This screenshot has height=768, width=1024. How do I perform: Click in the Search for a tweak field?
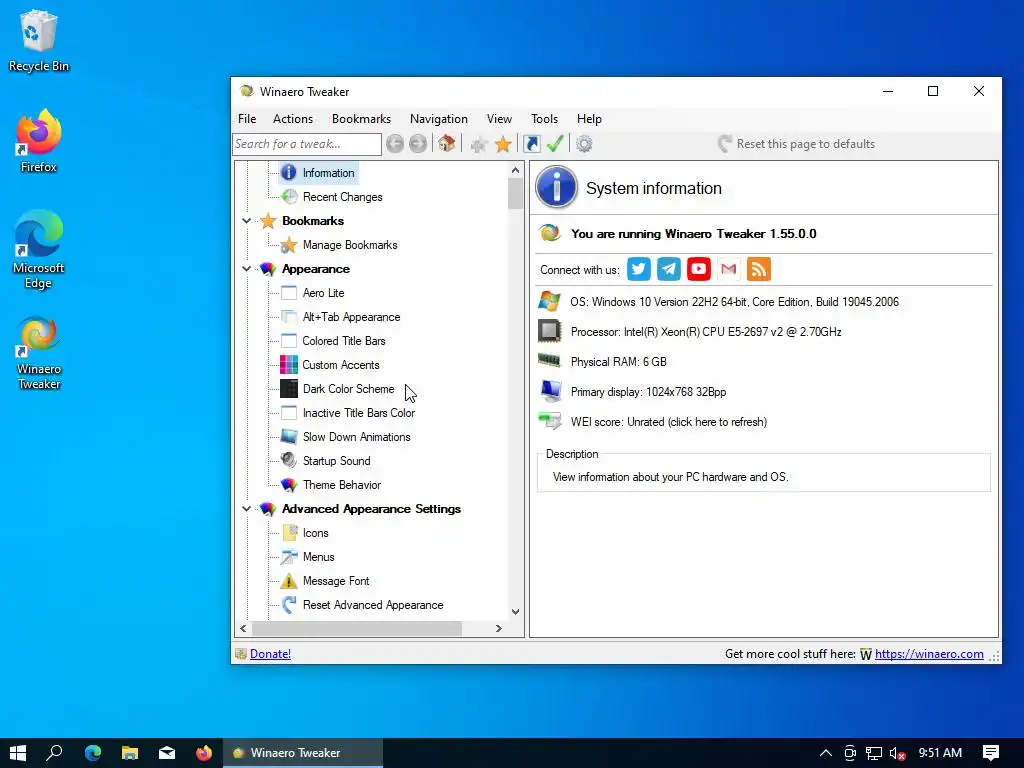click(307, 144)
